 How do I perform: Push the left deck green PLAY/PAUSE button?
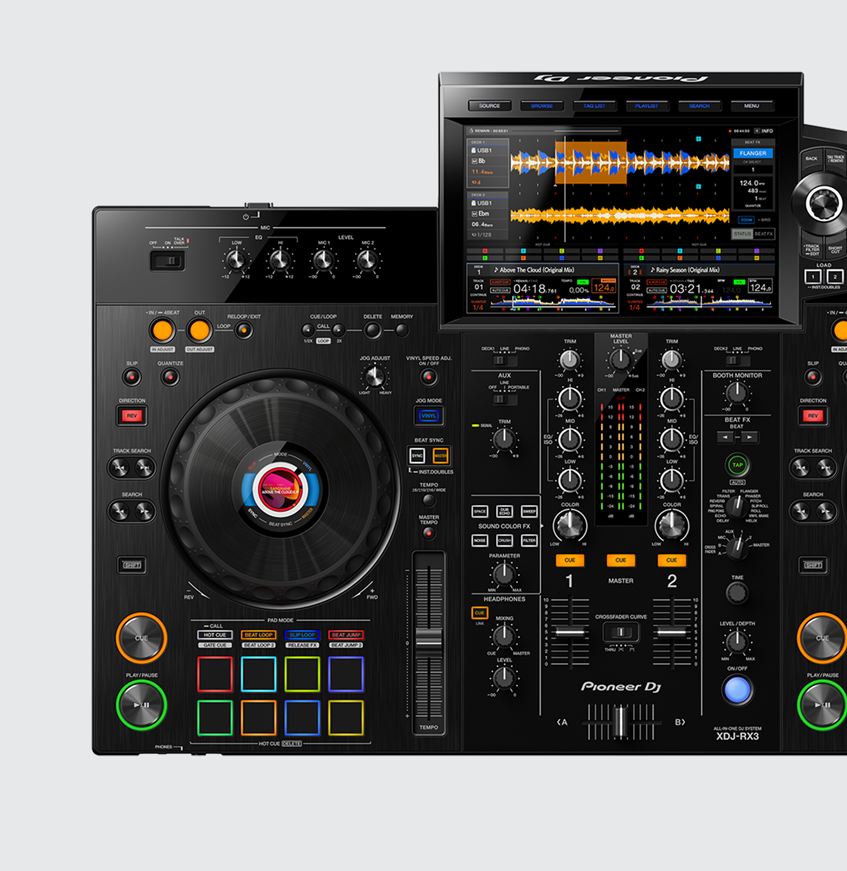(142, 704)
